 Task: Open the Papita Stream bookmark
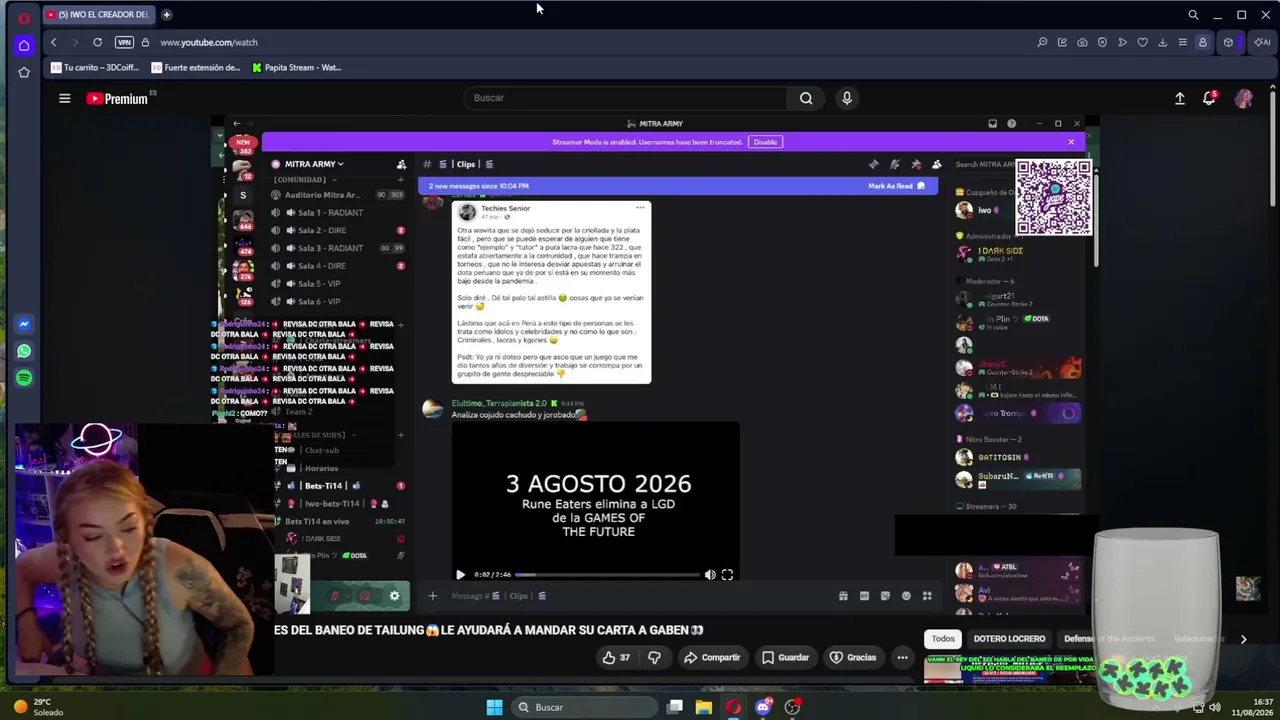click(297, 68)
